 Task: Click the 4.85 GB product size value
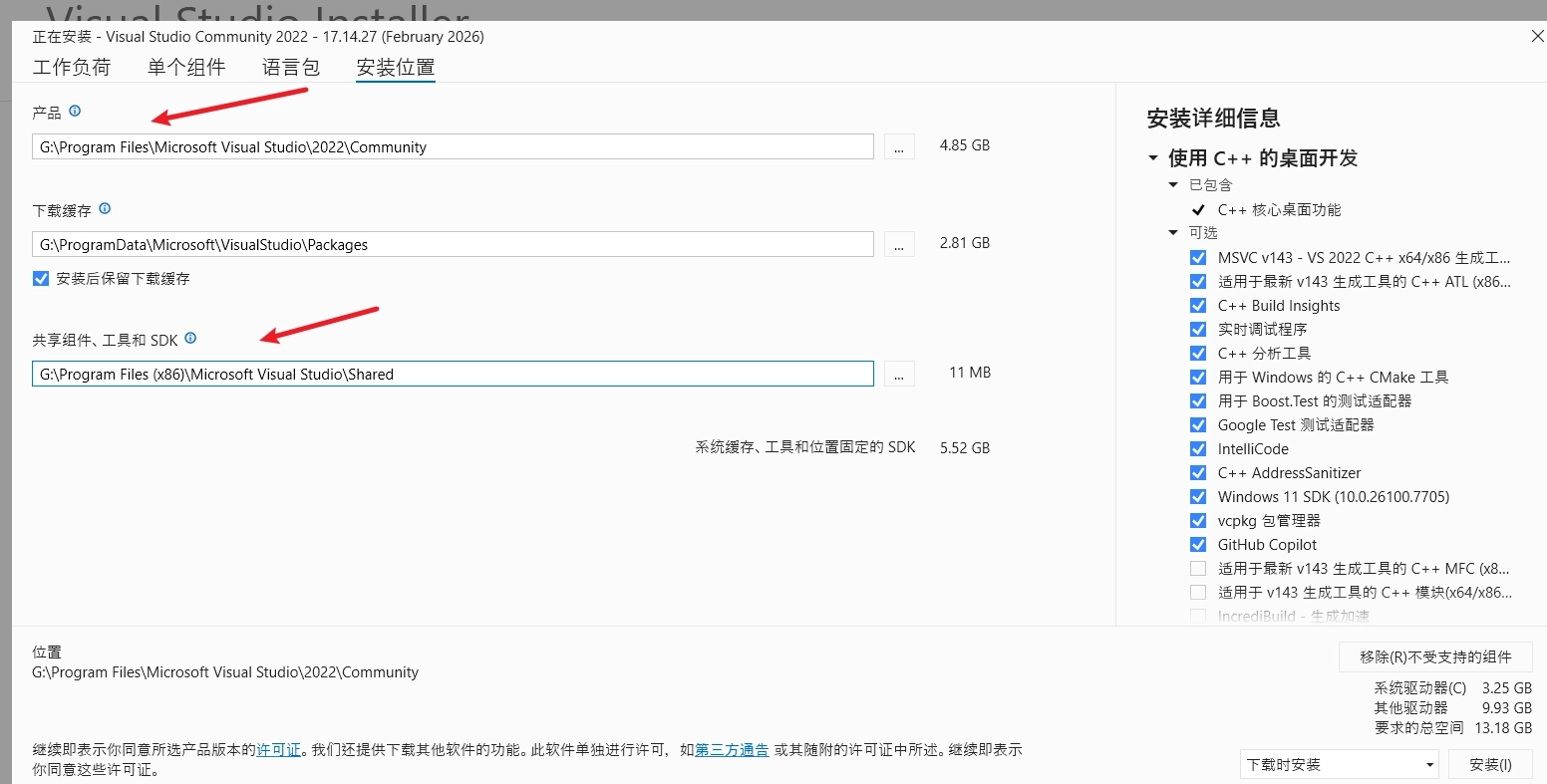click(964, 145)
